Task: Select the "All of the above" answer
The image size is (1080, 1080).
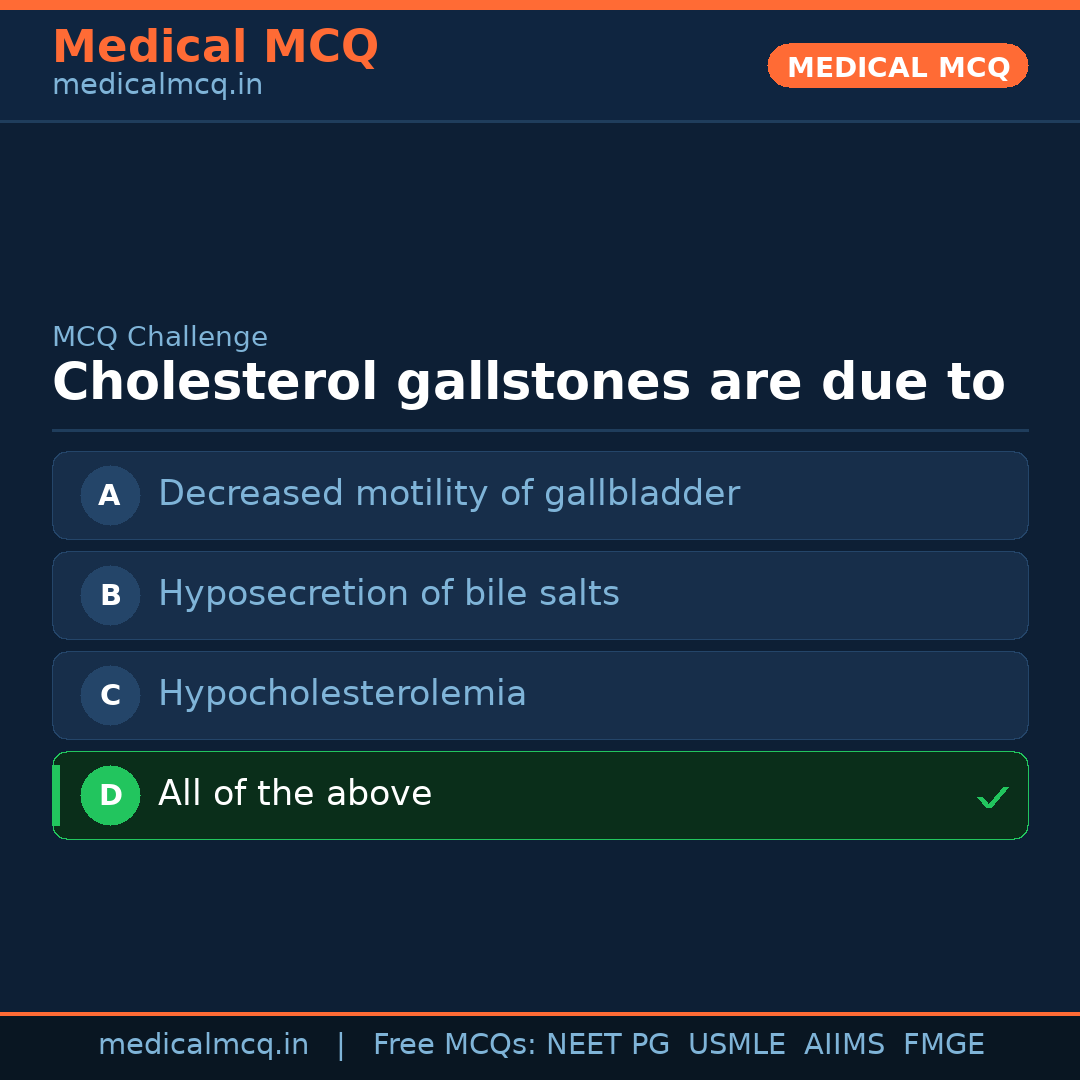Action: pyautogui.click(x=295, y=794)
